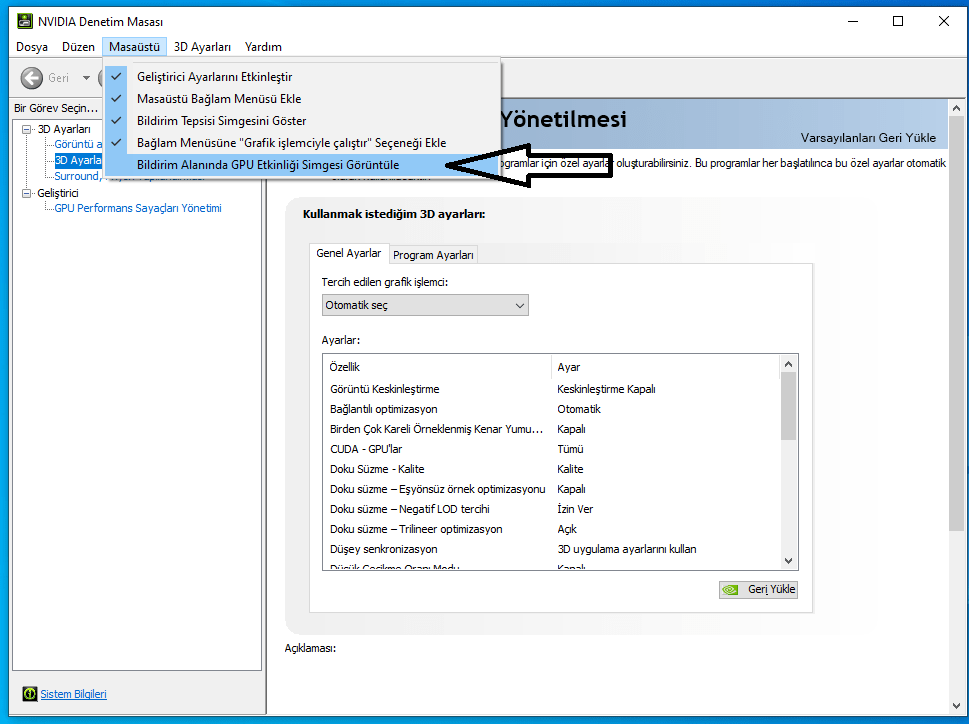Close the Masaüstü menu
Image resolution: width=969 pixels, height=724 pixels.
click(134, 47)
